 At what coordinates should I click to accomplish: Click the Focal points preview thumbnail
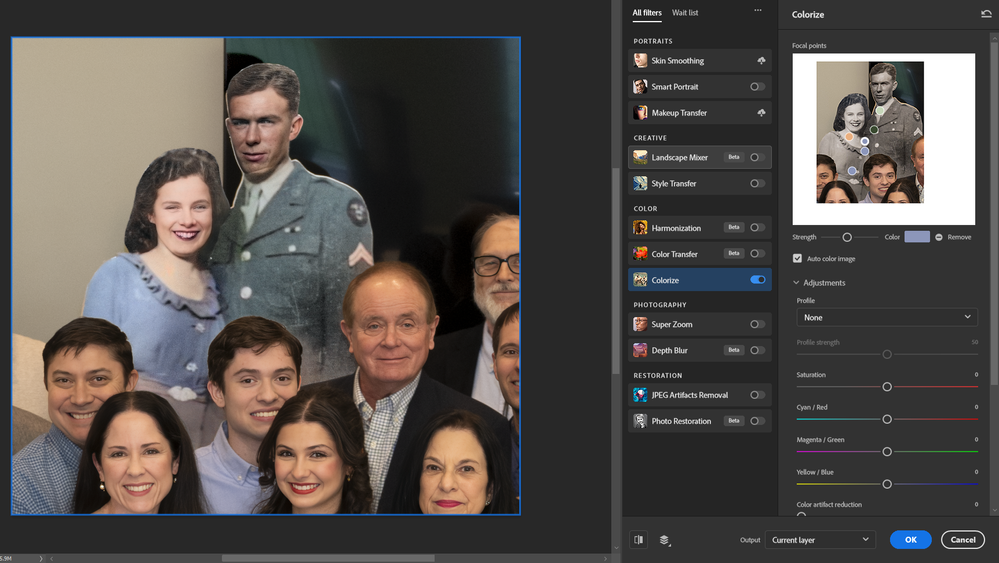[883, 139]
